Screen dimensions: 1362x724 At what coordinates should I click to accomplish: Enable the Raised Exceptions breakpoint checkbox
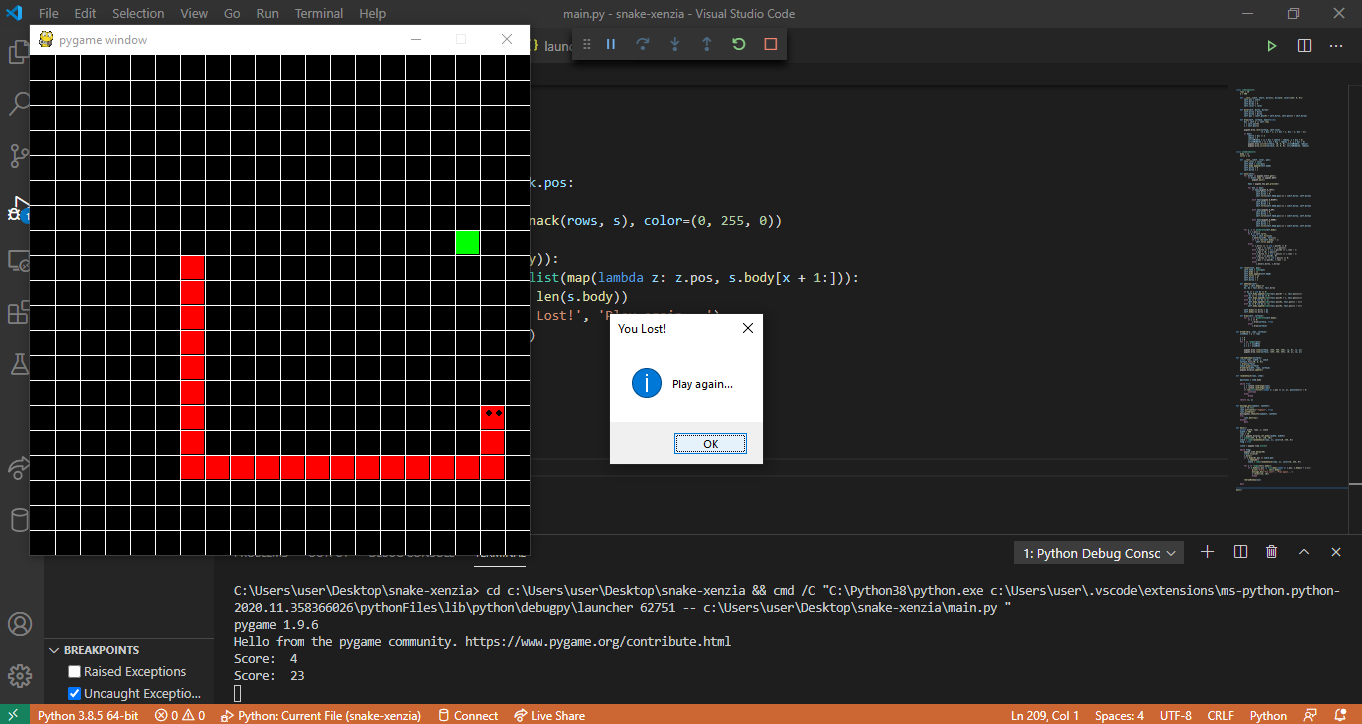point(73,671)
